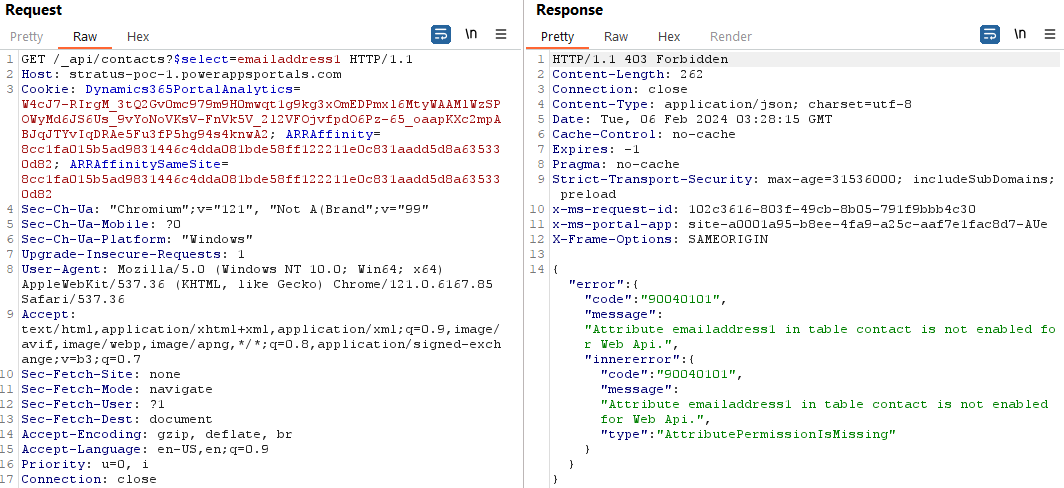Toggle word wrap icon in Request panel
1064x488 pixels.
pos(441,35)
